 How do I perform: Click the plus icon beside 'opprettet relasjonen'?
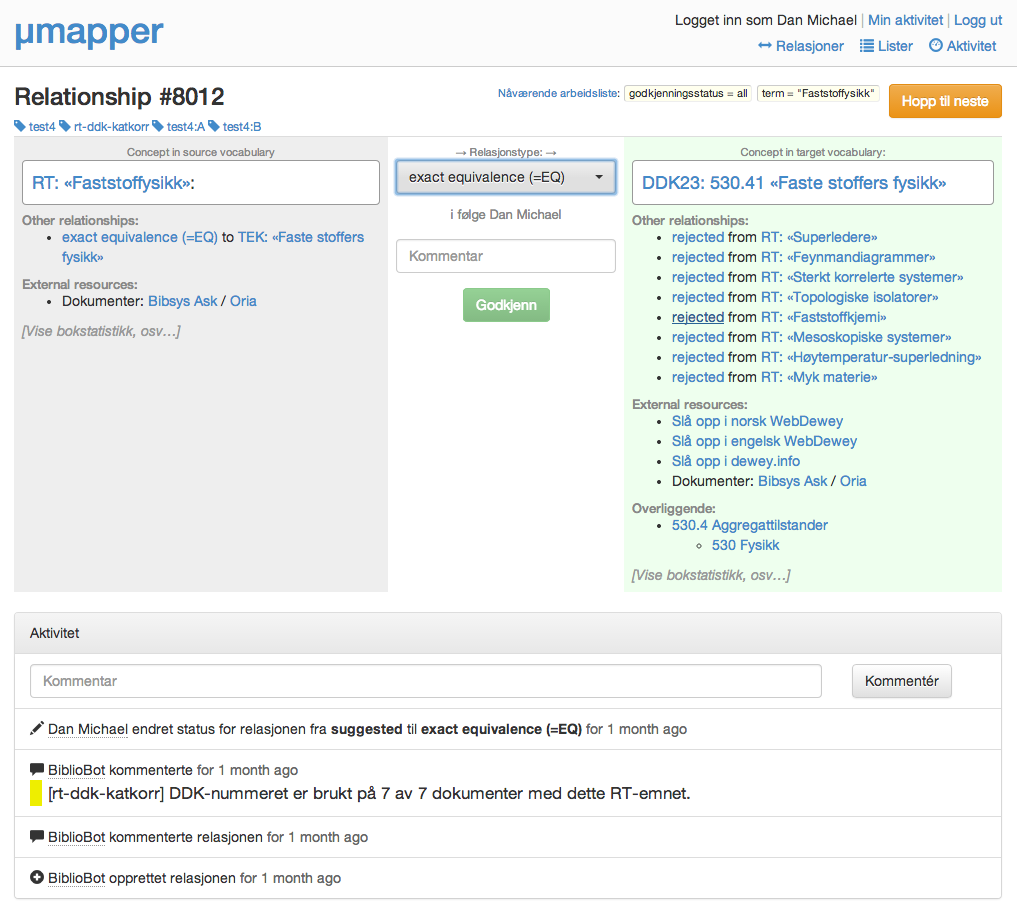coord(37,878)
